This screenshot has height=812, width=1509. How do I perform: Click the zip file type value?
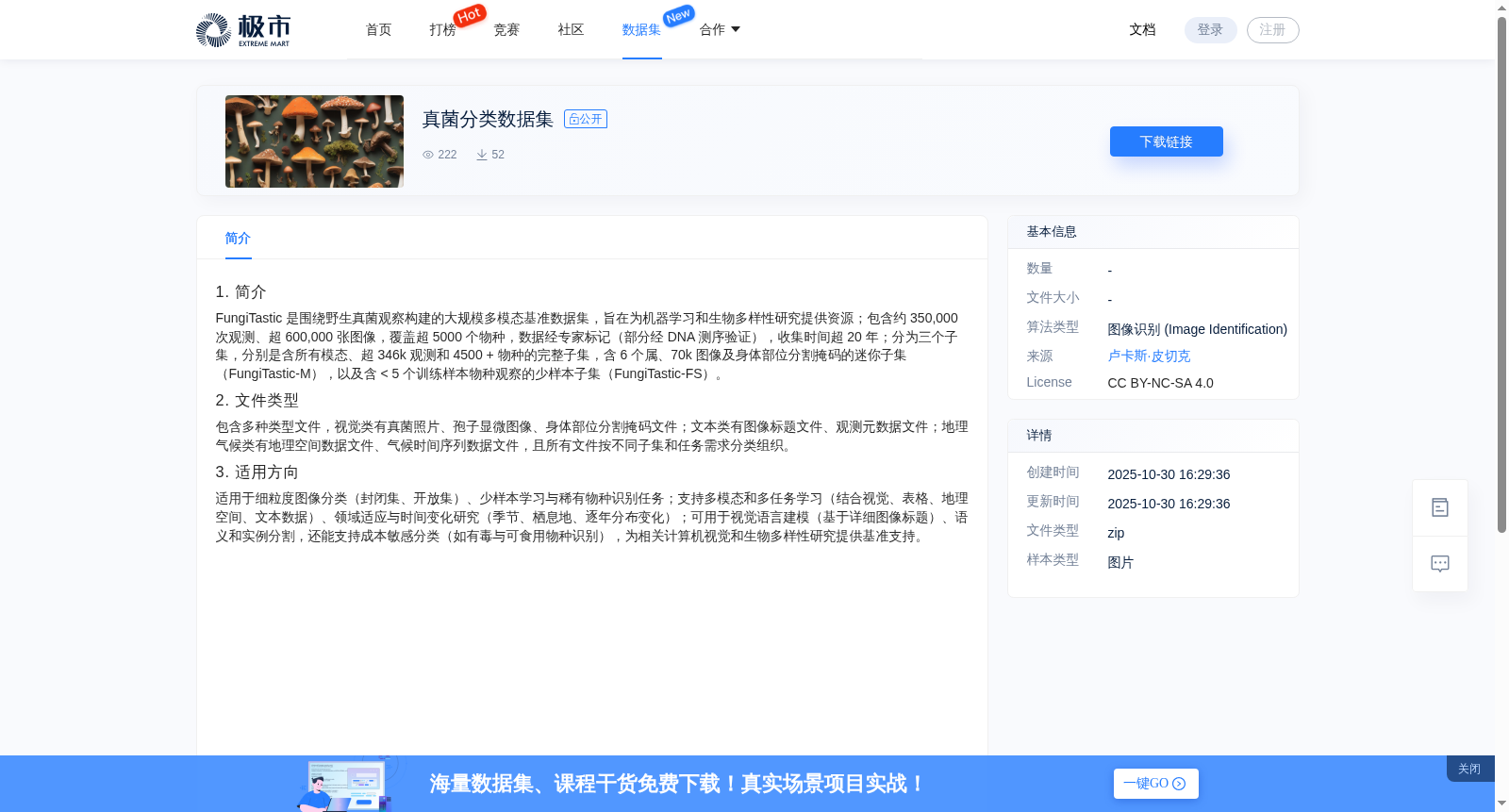point(1117,533)
